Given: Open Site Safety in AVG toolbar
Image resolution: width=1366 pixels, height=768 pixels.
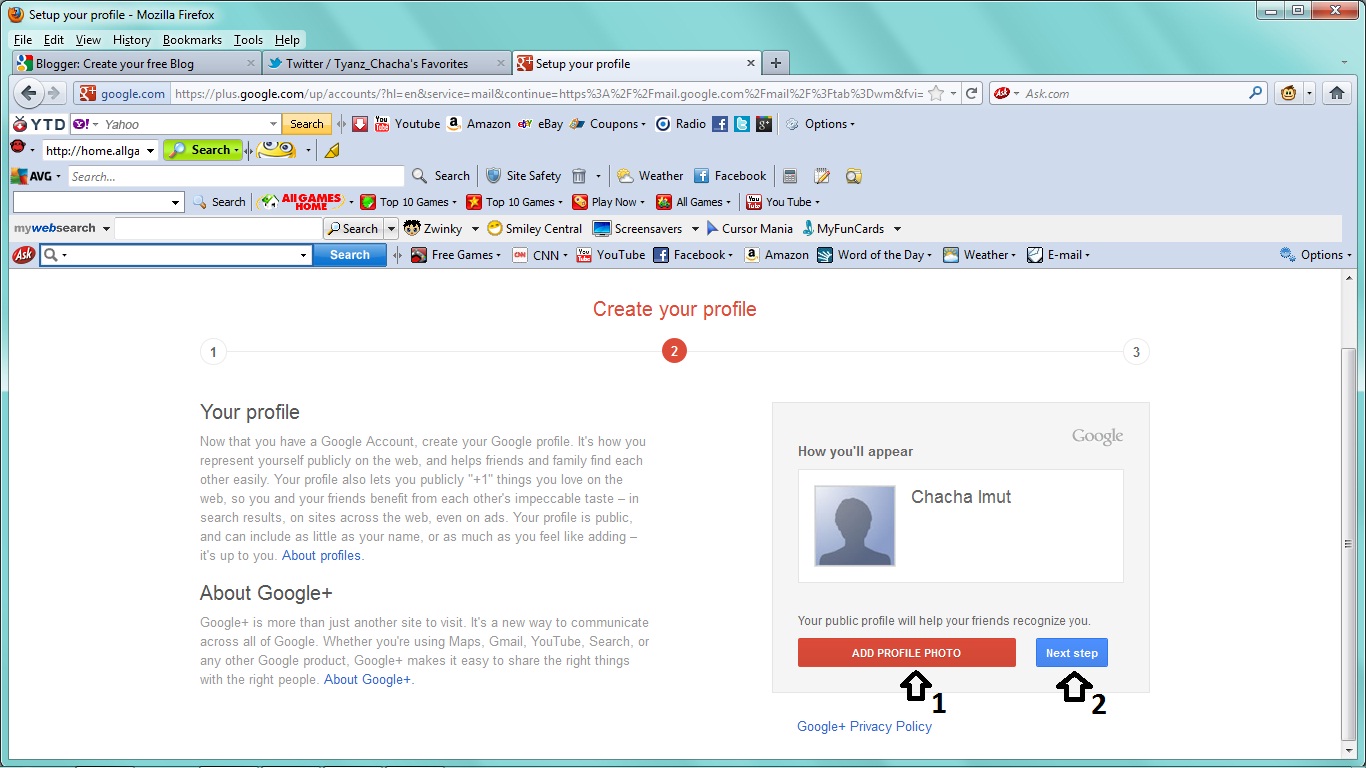Looking at the screenshot, I should (x=523, y=176).
